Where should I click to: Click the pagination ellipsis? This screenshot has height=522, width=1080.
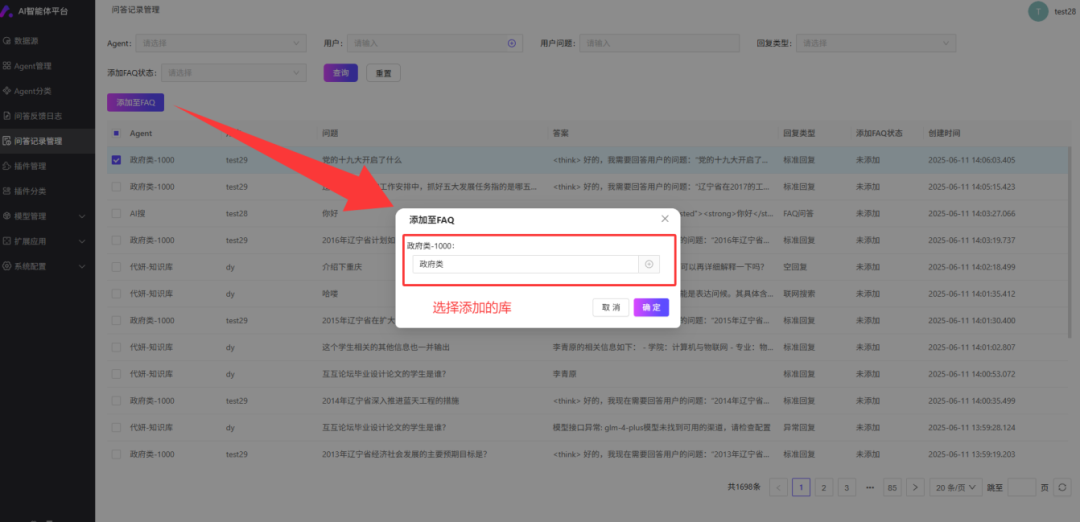click(869, 487)
